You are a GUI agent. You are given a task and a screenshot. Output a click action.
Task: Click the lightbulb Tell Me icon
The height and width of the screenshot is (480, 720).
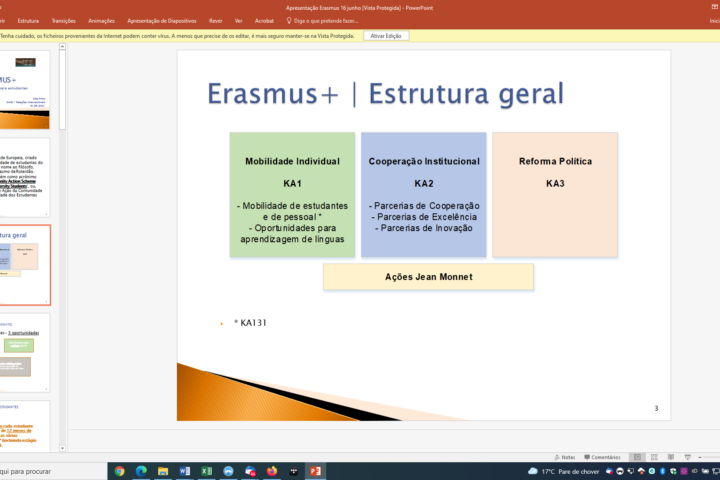click(289, 21)
